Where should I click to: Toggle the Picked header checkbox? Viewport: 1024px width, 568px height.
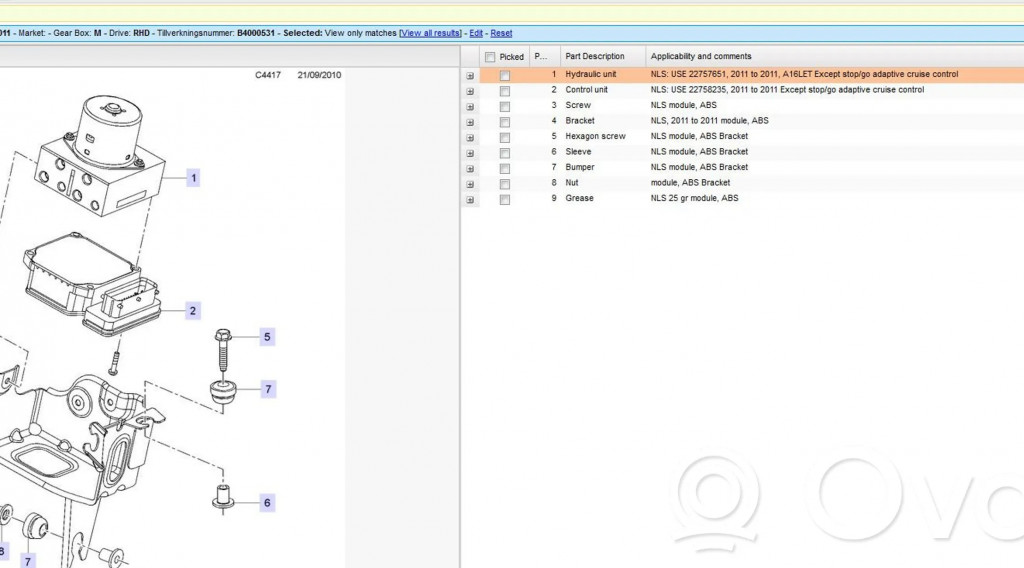[x=490, y=57]
